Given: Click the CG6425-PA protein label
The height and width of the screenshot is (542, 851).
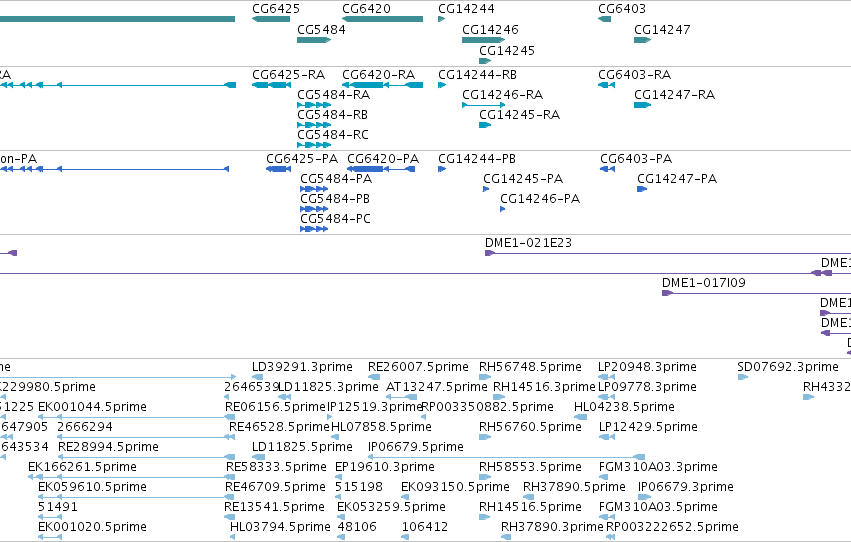Looking at the screenshot, I should [302, 159].
